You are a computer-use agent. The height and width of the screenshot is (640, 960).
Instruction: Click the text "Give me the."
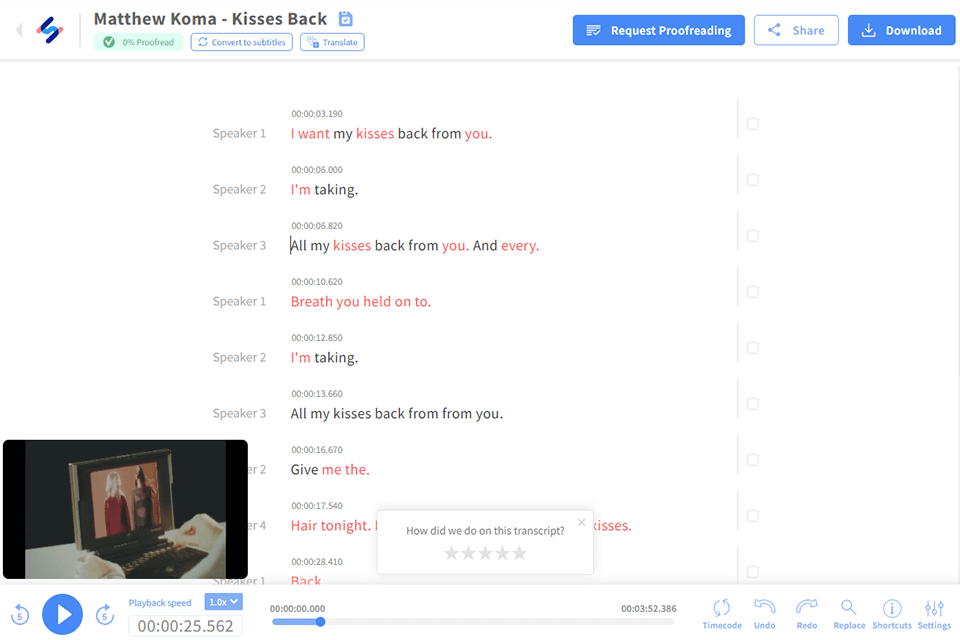[x=330, y=470]
